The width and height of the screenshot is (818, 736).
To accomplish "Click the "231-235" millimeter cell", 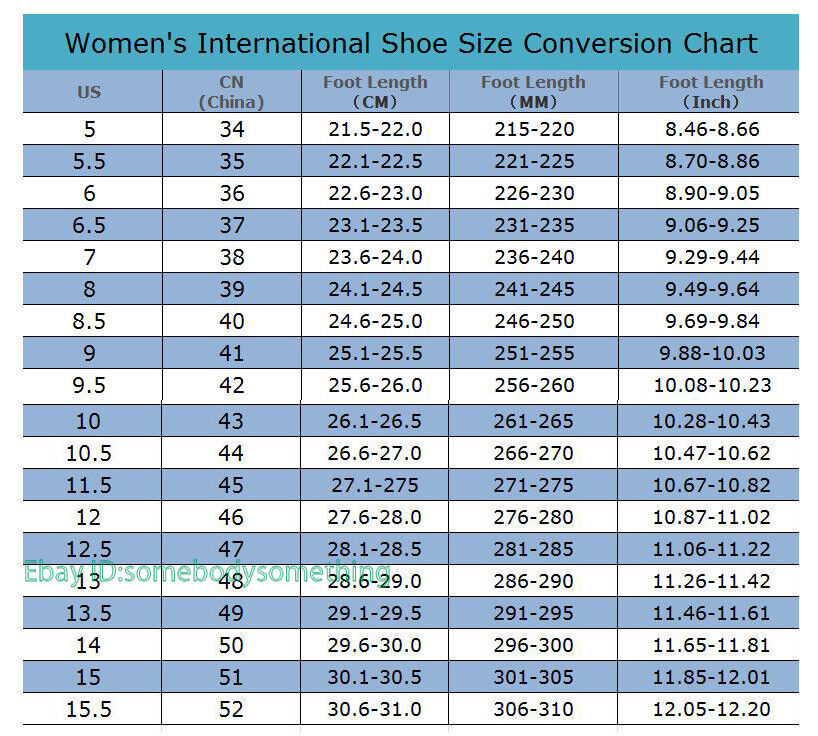I will [x=534, y=225].
